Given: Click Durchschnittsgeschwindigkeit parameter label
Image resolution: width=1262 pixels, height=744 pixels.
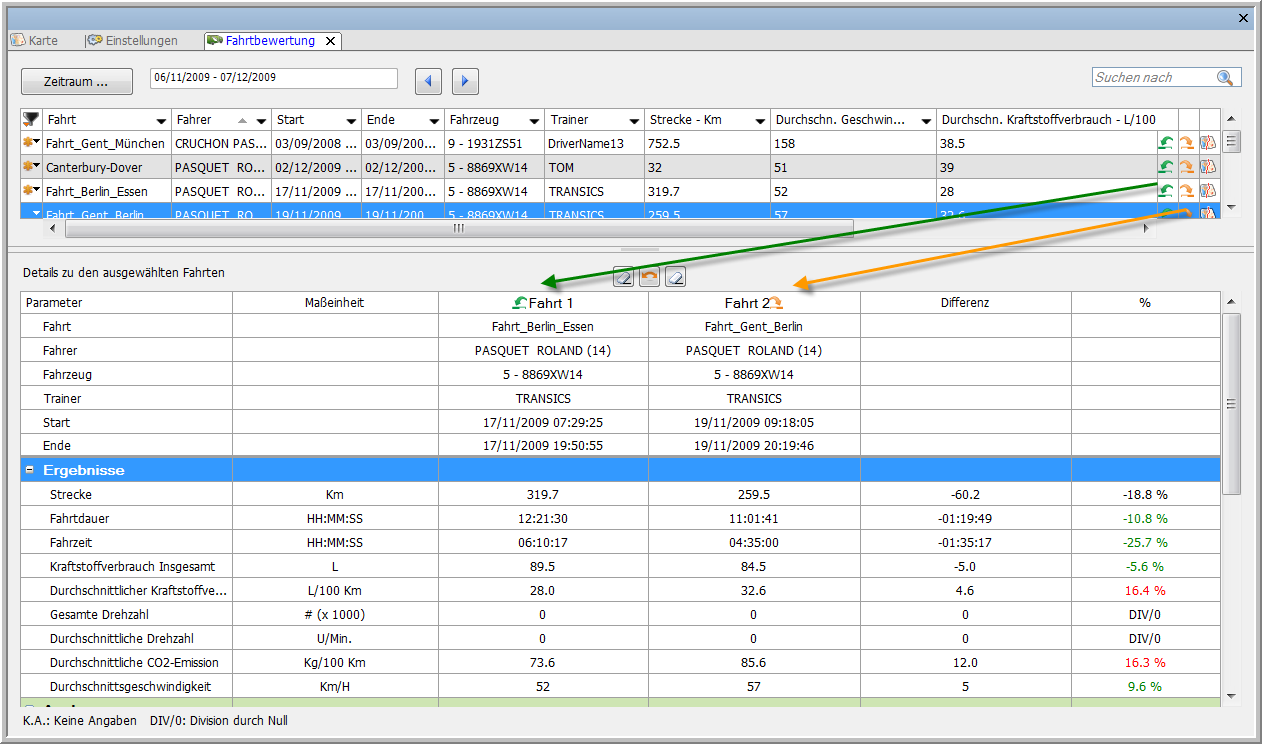Looking at the screenshot, I should point(130,686).
